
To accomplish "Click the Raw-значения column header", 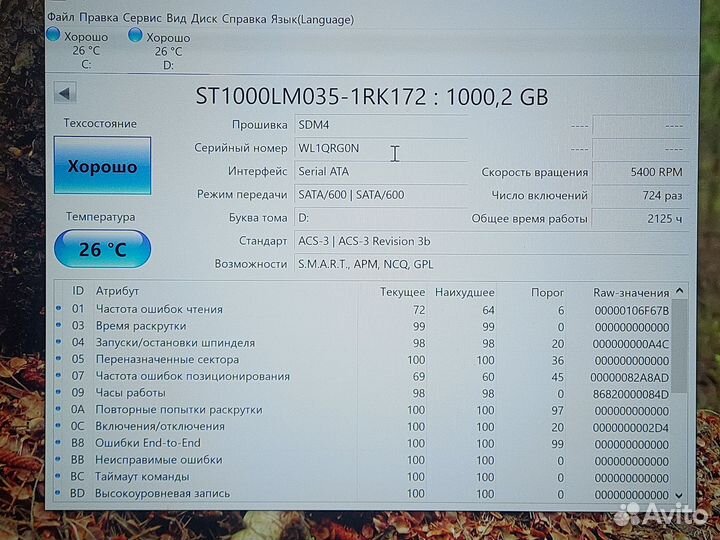I will click(631, 292).
